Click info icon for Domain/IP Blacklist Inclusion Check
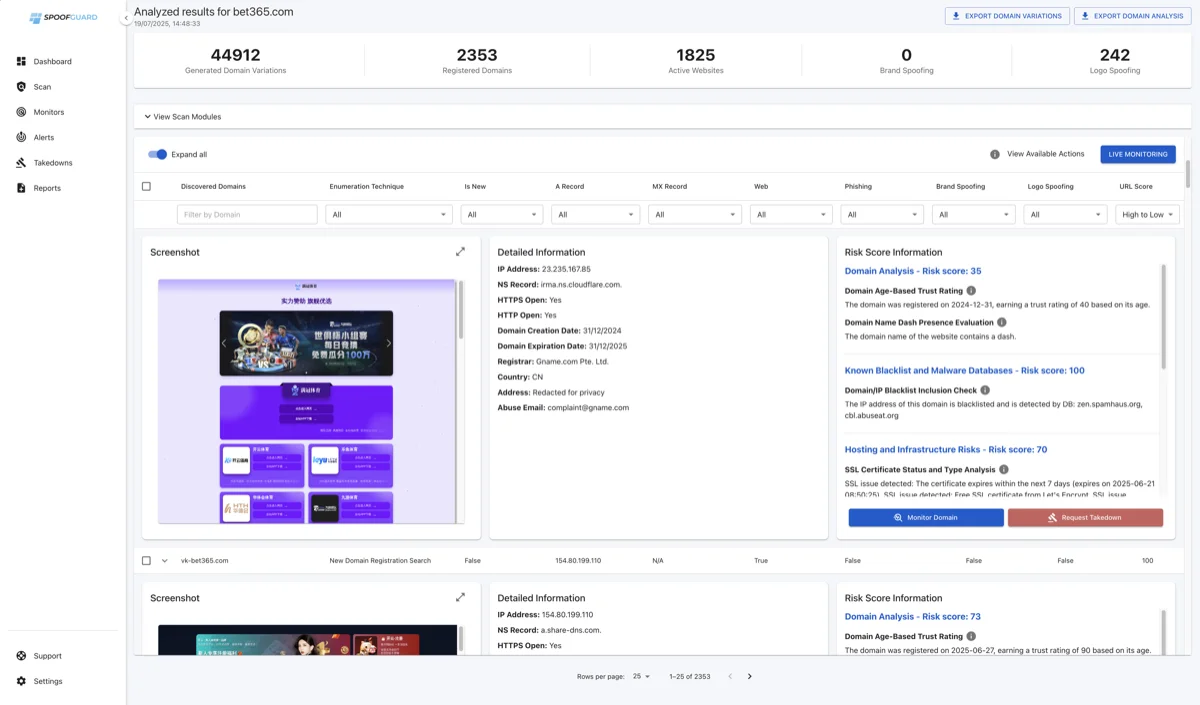The image size is (1200, 705). pos(984,390)
